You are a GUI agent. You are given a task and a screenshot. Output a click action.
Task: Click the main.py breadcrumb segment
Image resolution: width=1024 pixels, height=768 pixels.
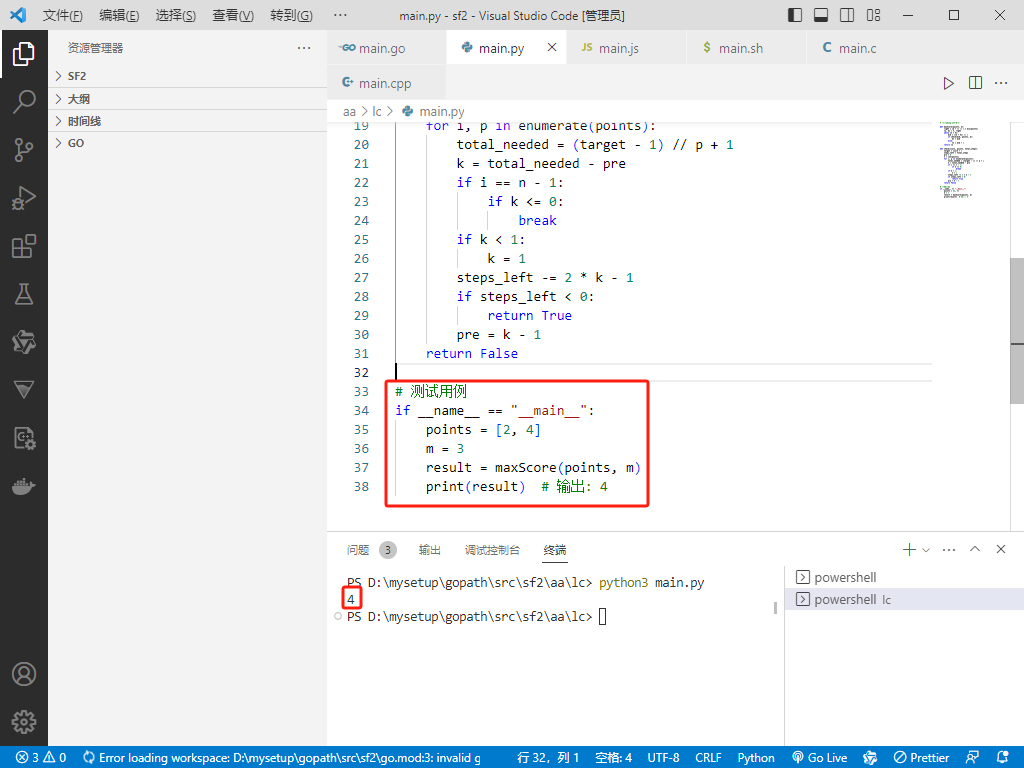(434, 112)
